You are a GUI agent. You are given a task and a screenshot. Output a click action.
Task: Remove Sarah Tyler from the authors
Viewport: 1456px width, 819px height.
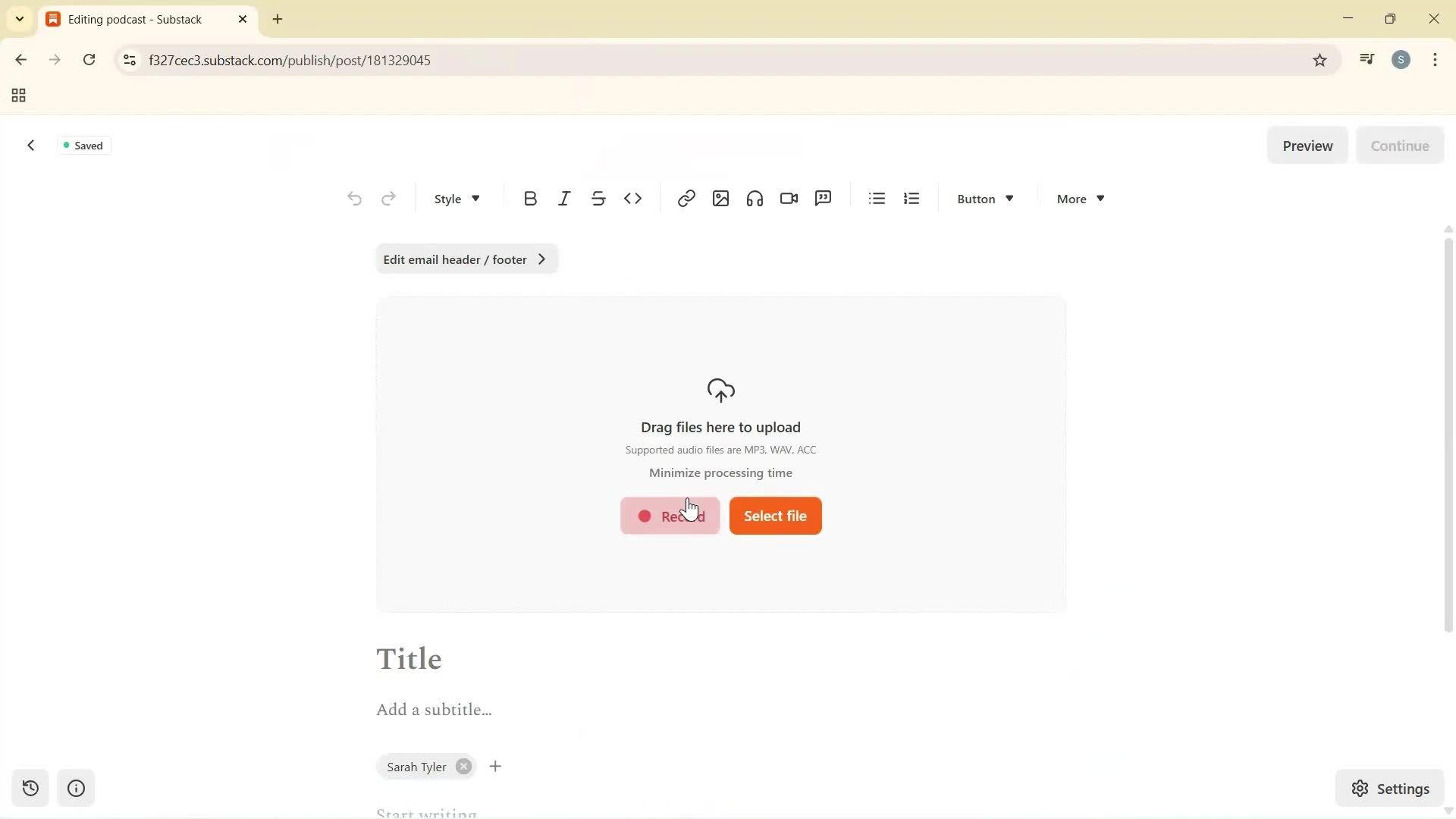point(463,766)
